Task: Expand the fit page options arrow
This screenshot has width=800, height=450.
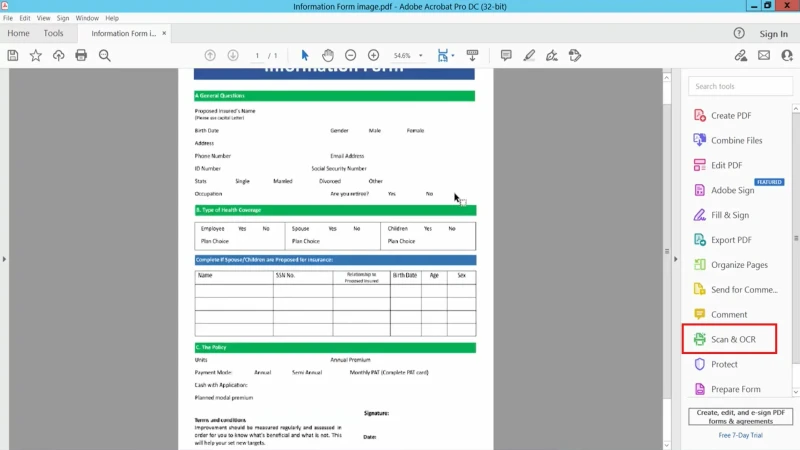Action: pos(453,55)
